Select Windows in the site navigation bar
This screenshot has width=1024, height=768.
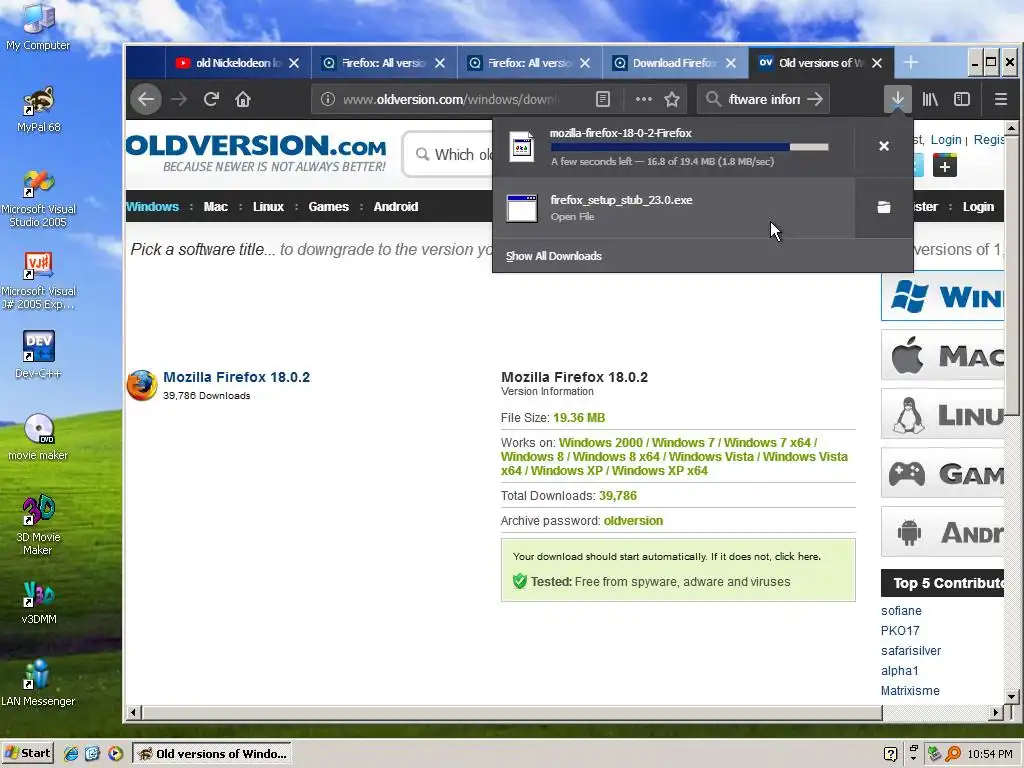point(152,207)
